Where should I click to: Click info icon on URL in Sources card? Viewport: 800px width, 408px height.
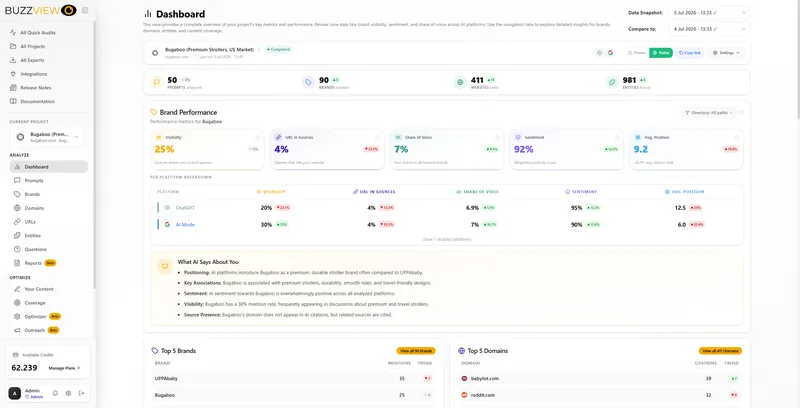[x=378, y=138]
